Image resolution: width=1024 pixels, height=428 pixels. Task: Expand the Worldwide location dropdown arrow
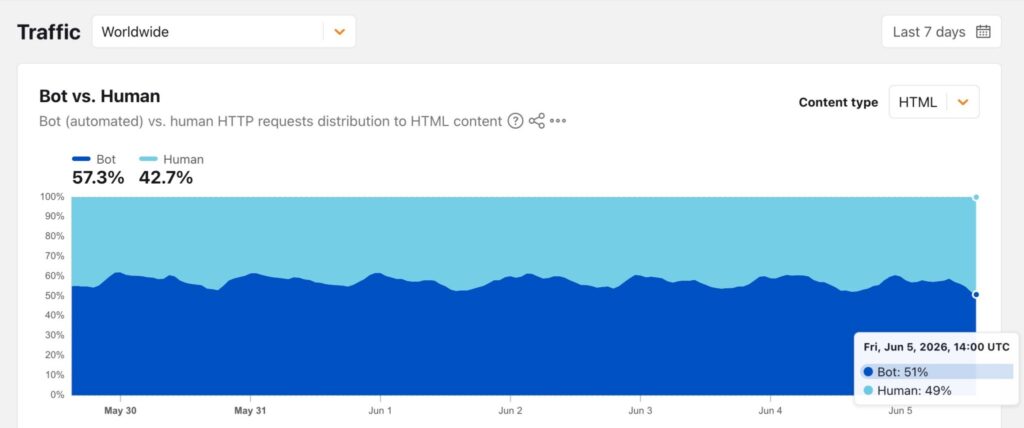pos(340,31)
